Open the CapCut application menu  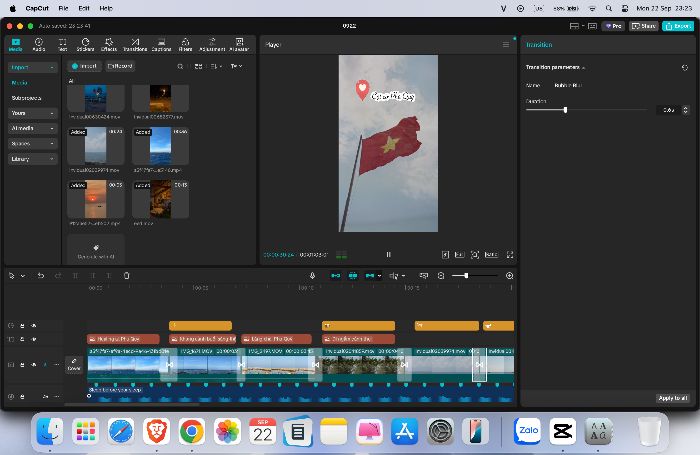click(x=37, y=8)
